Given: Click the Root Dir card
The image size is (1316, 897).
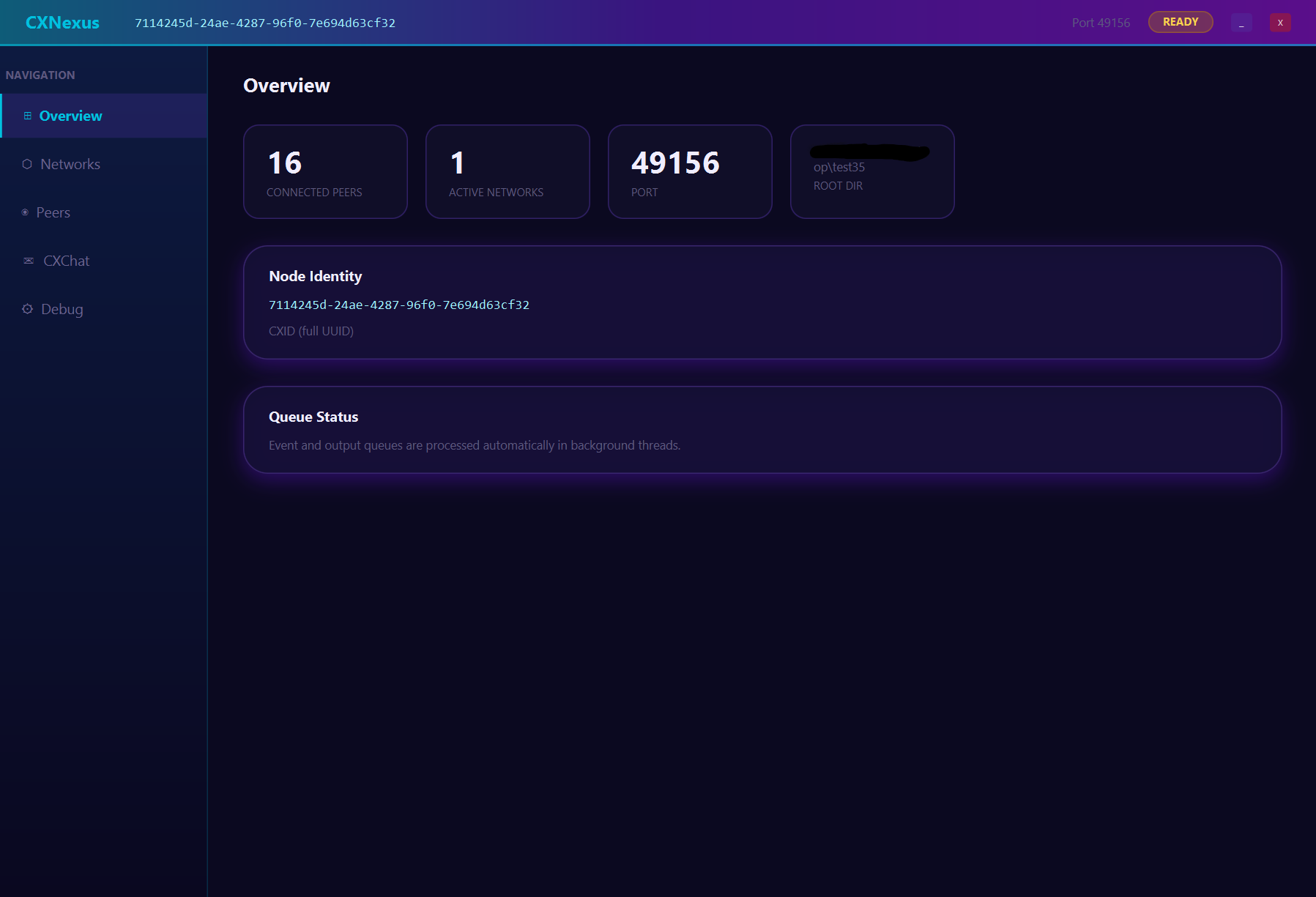Looking at the screenshot, I should pos(872,171).
